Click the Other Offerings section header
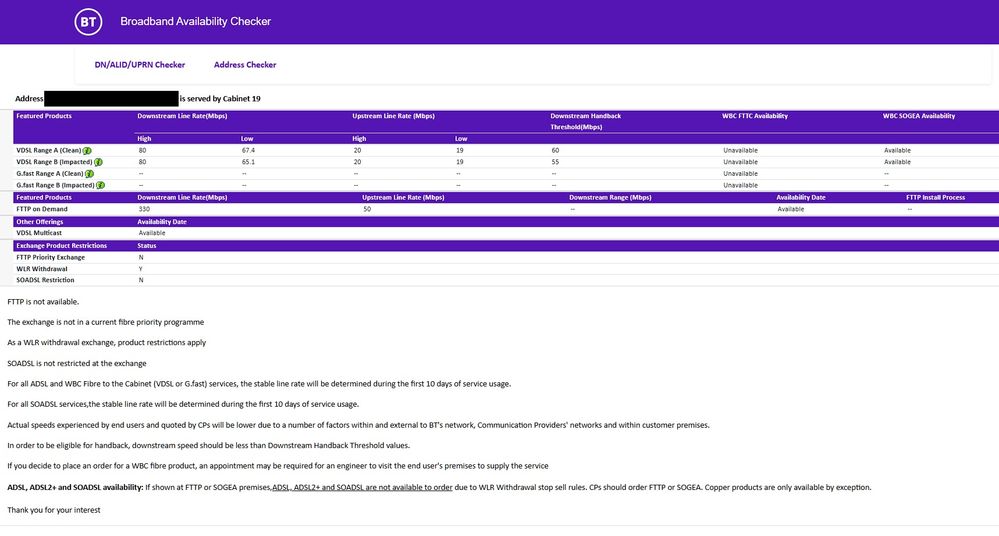Screen dimensions: 999x536 (40, 221)
